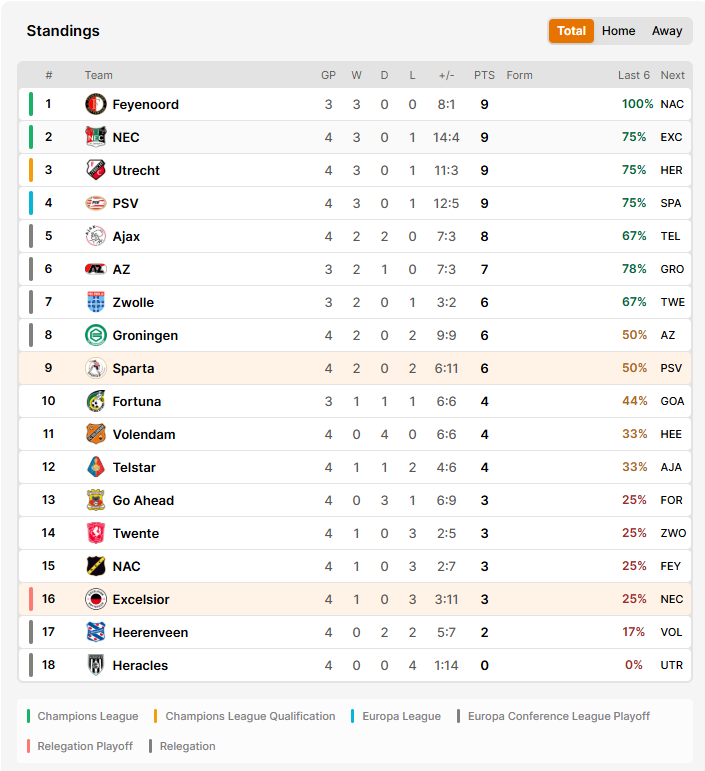Click the Volendam orange crest
Screen dimensions: 705x771
click(95, 434)
